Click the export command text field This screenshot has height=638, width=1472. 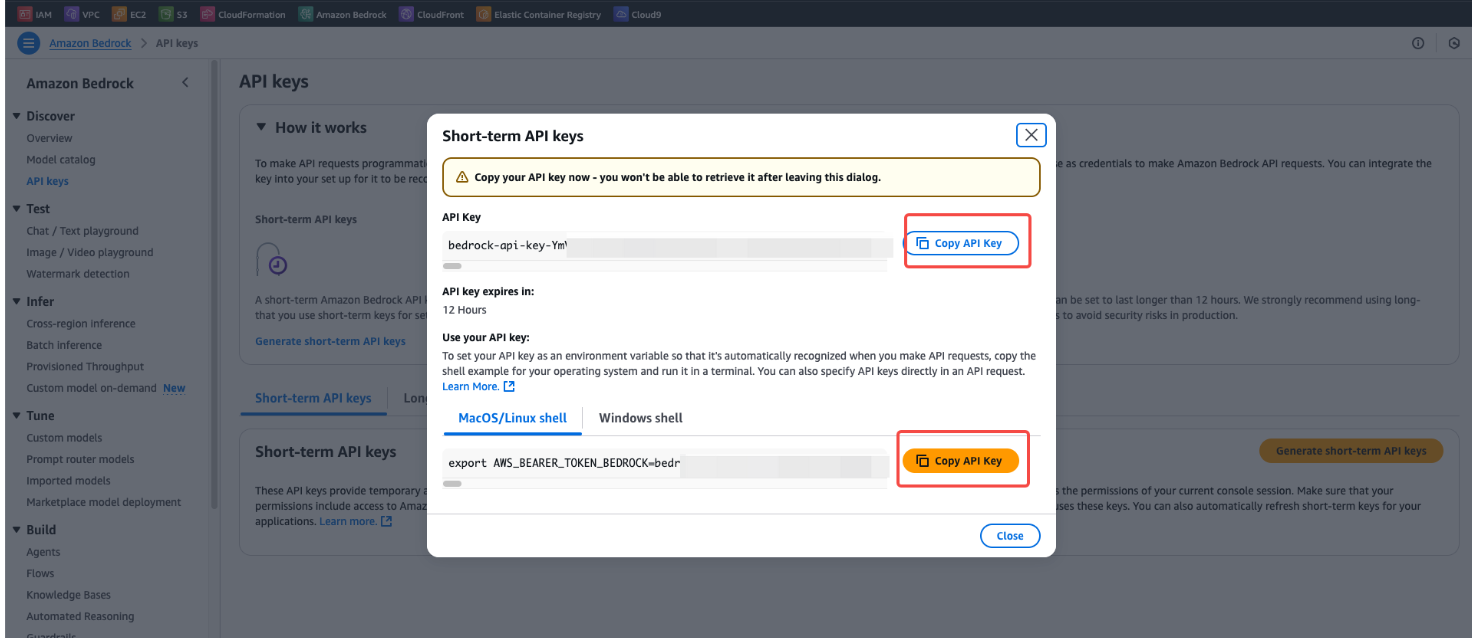[667, 463]
